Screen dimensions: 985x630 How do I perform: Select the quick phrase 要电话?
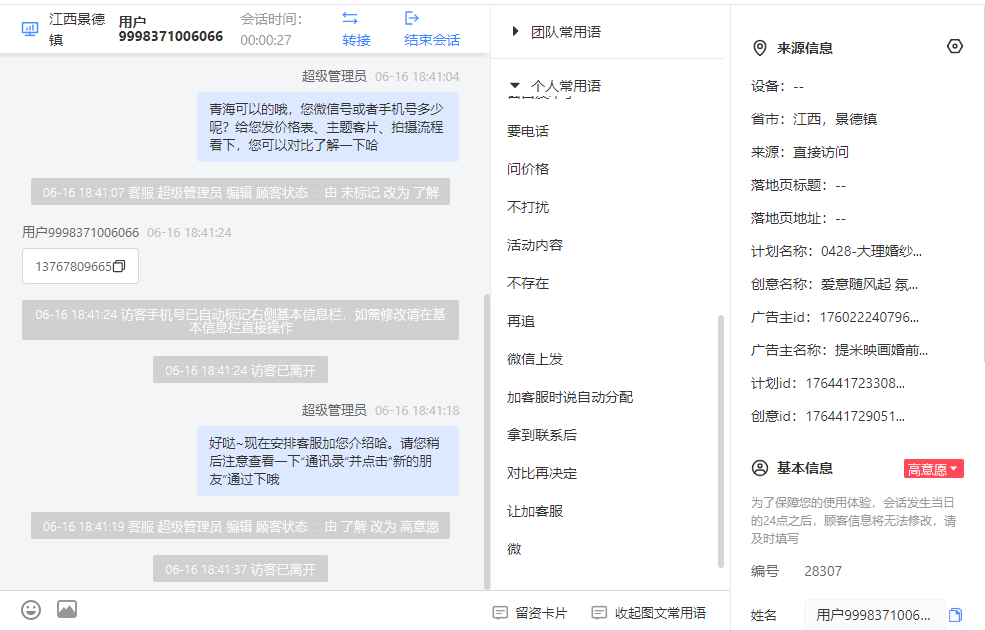click(528, 131)
